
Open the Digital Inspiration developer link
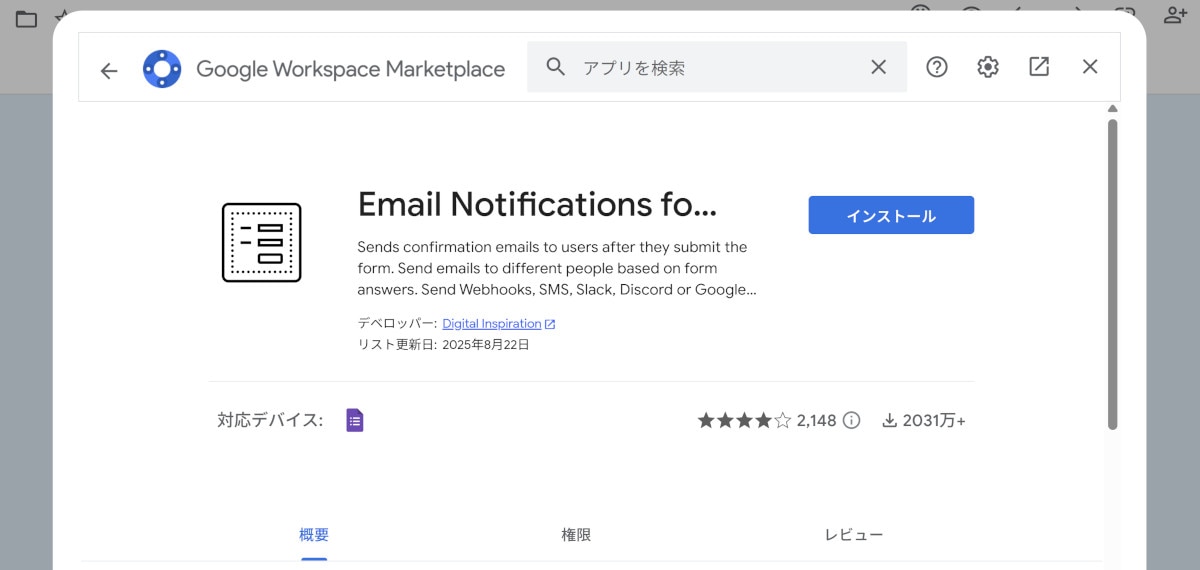tap(498, 324)
